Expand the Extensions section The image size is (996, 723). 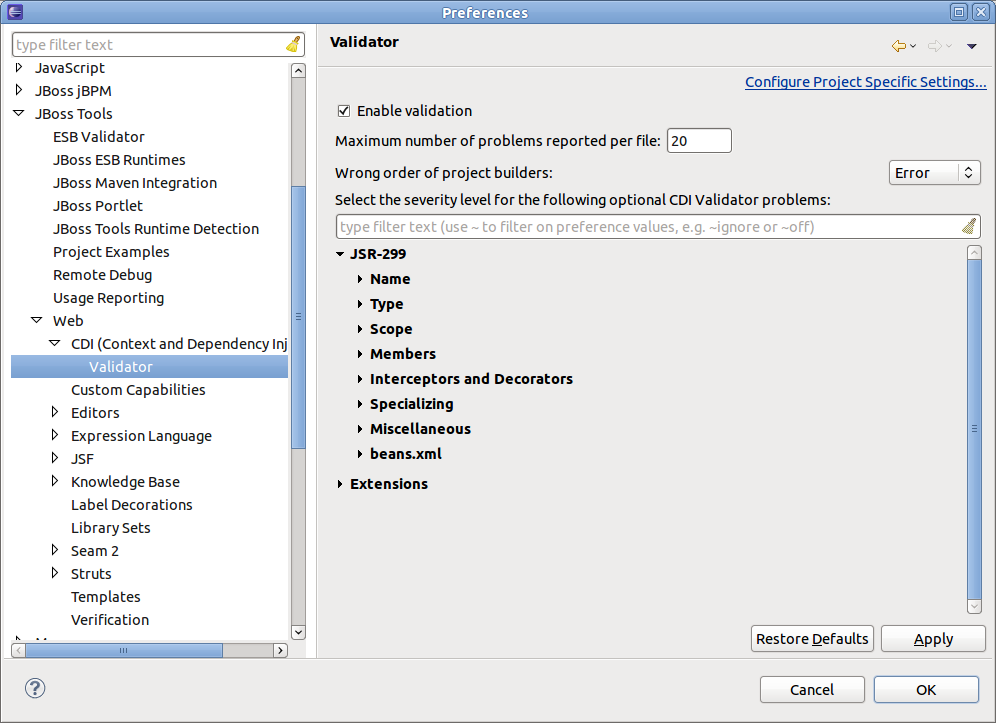click(x=340, y=483)
